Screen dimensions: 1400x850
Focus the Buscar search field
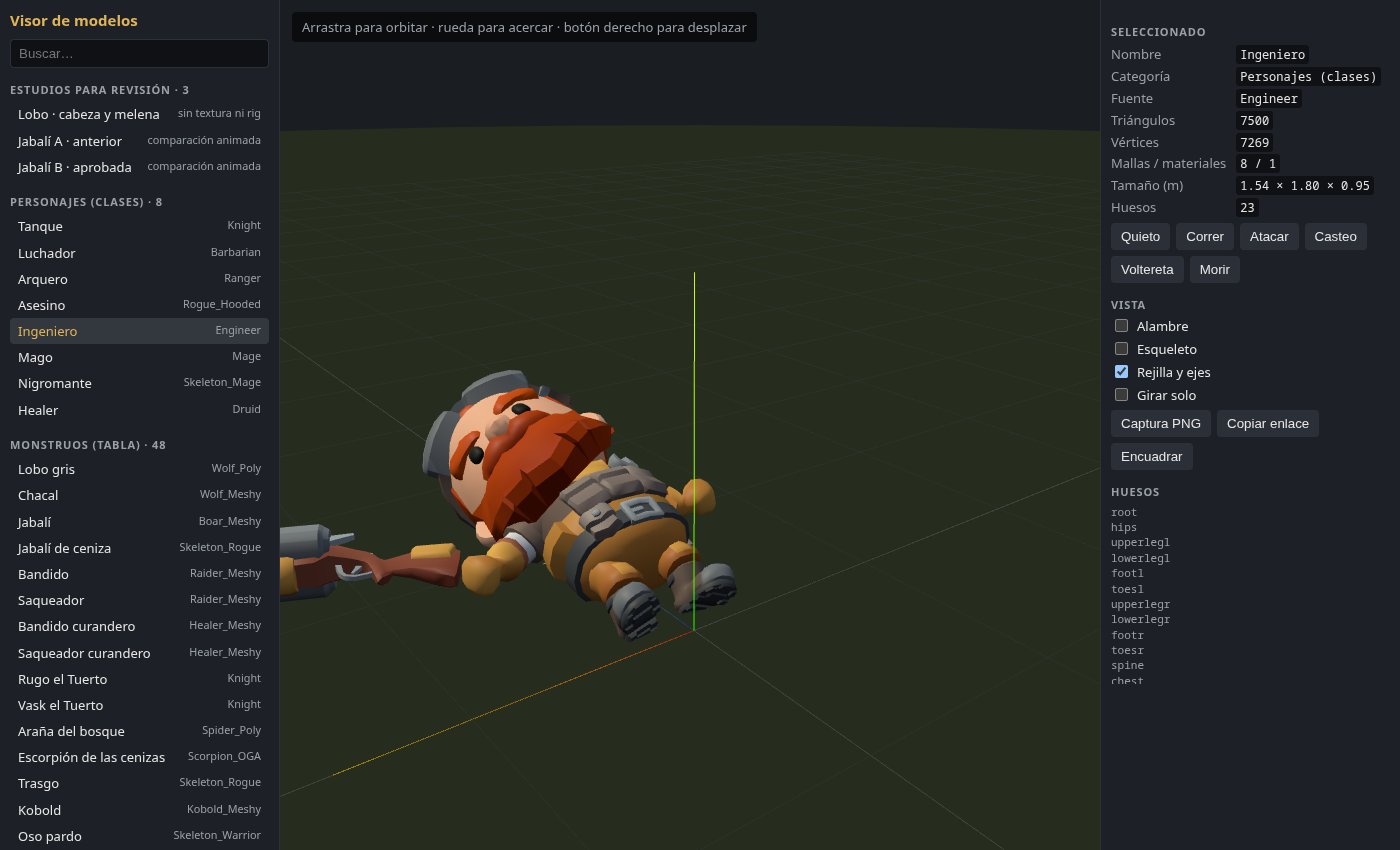(x=139, y=53)
